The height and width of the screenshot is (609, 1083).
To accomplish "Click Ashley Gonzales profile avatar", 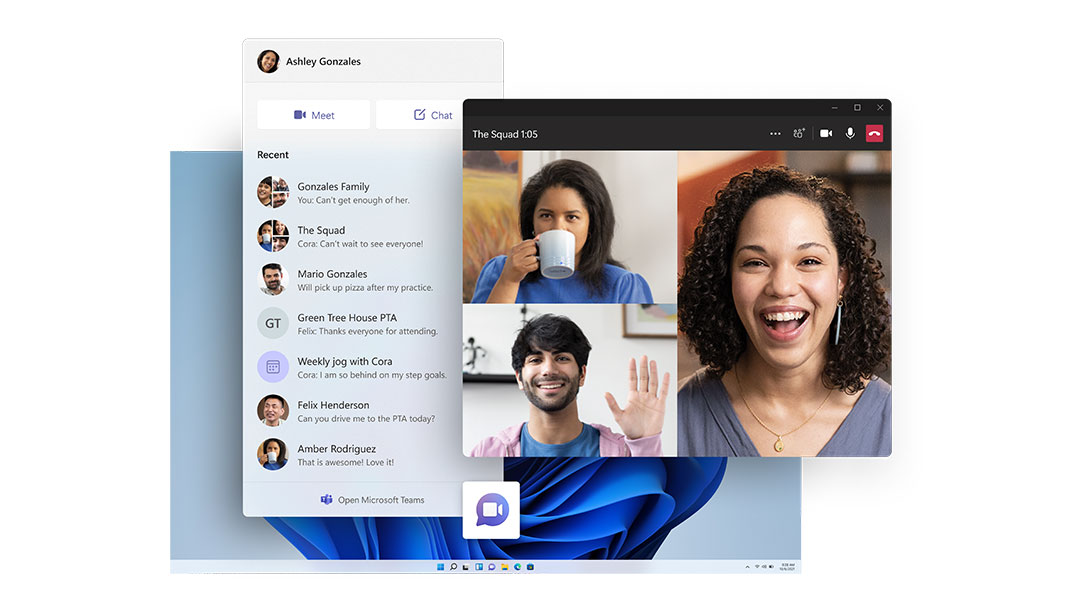I will tap(268, 62).
